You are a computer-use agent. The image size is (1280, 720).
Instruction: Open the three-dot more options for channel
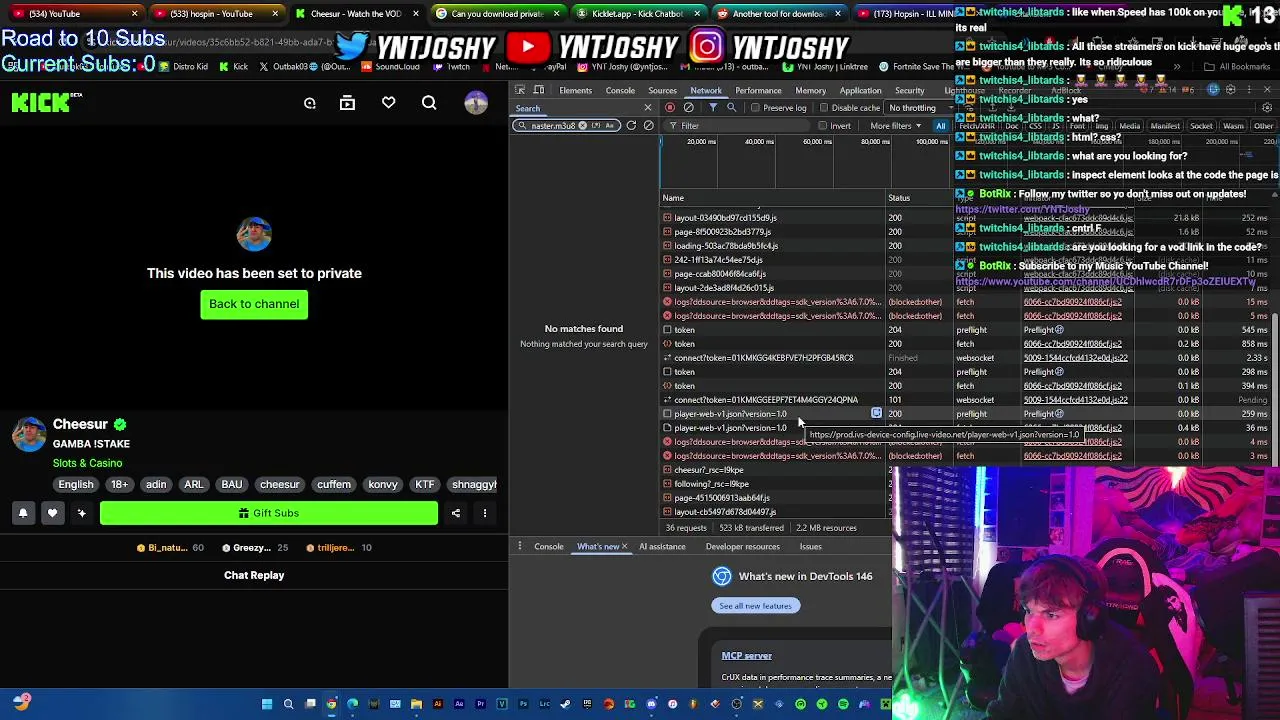coord(485,513)
